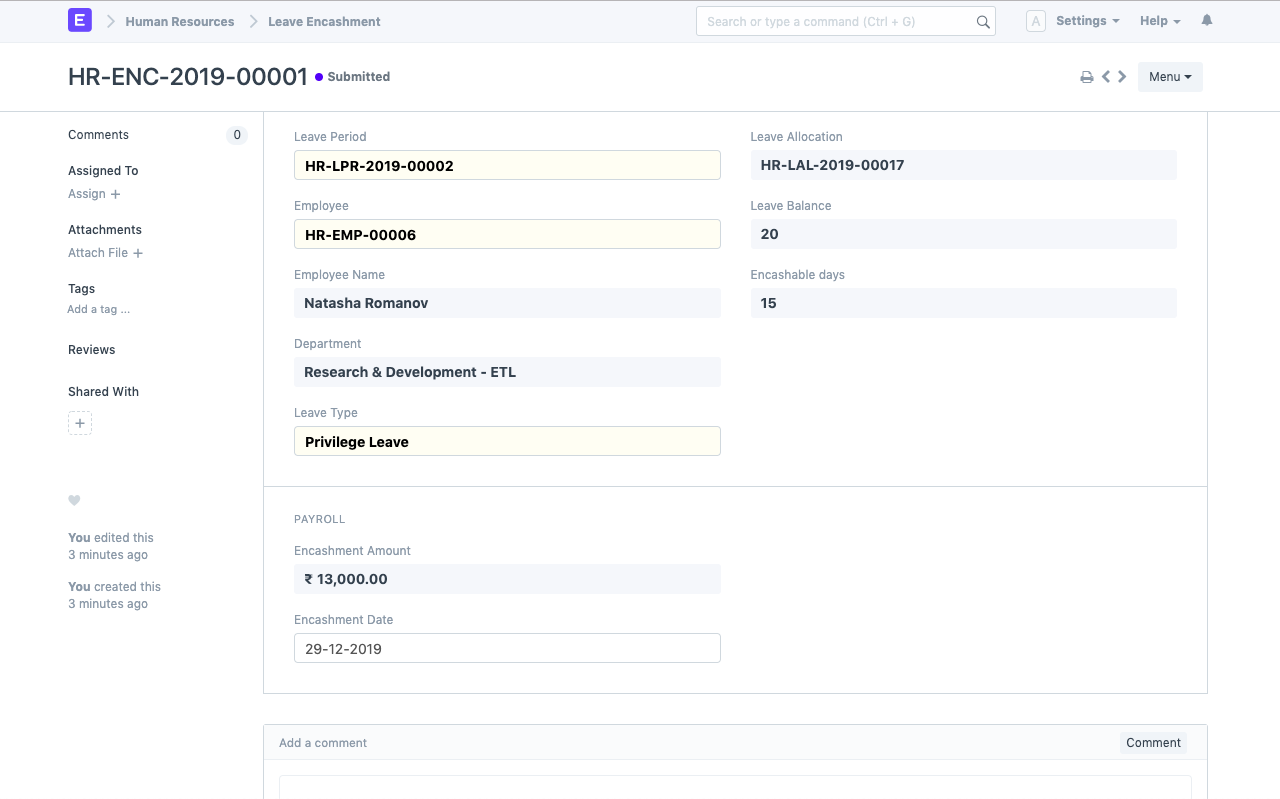The image size is (1280, 799).
Task: Share document with dashed plus button
Action: coord(80,423)
